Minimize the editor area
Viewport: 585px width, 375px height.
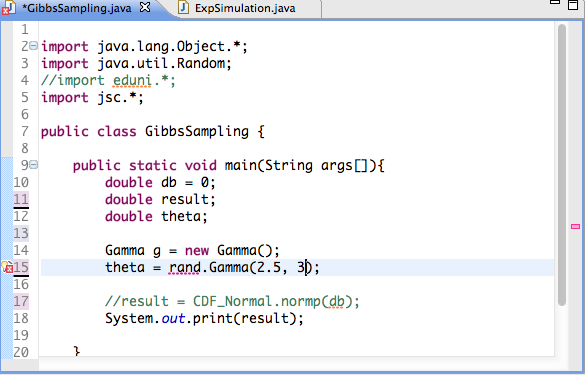click(x=555, y=2)
